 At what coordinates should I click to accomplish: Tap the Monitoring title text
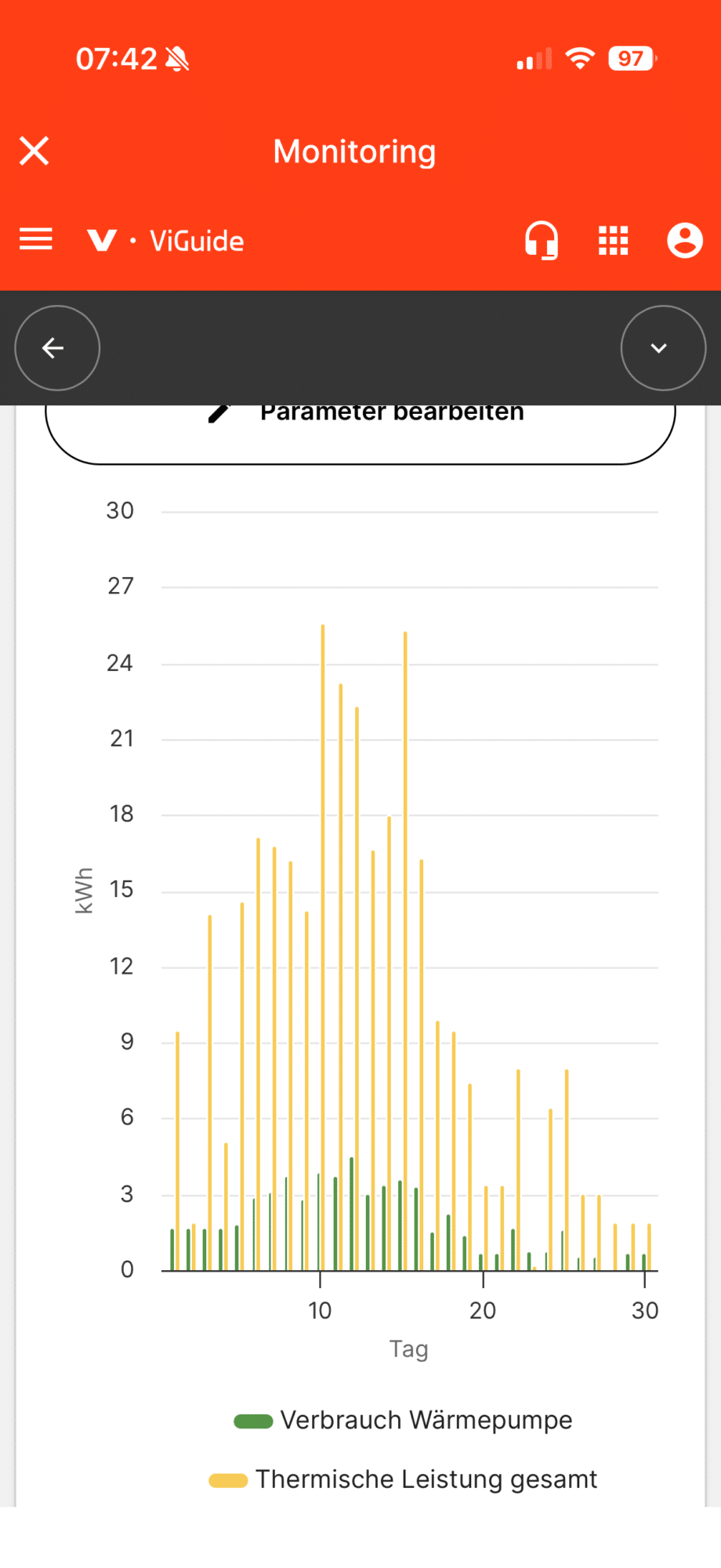click(x=354, y=151)
